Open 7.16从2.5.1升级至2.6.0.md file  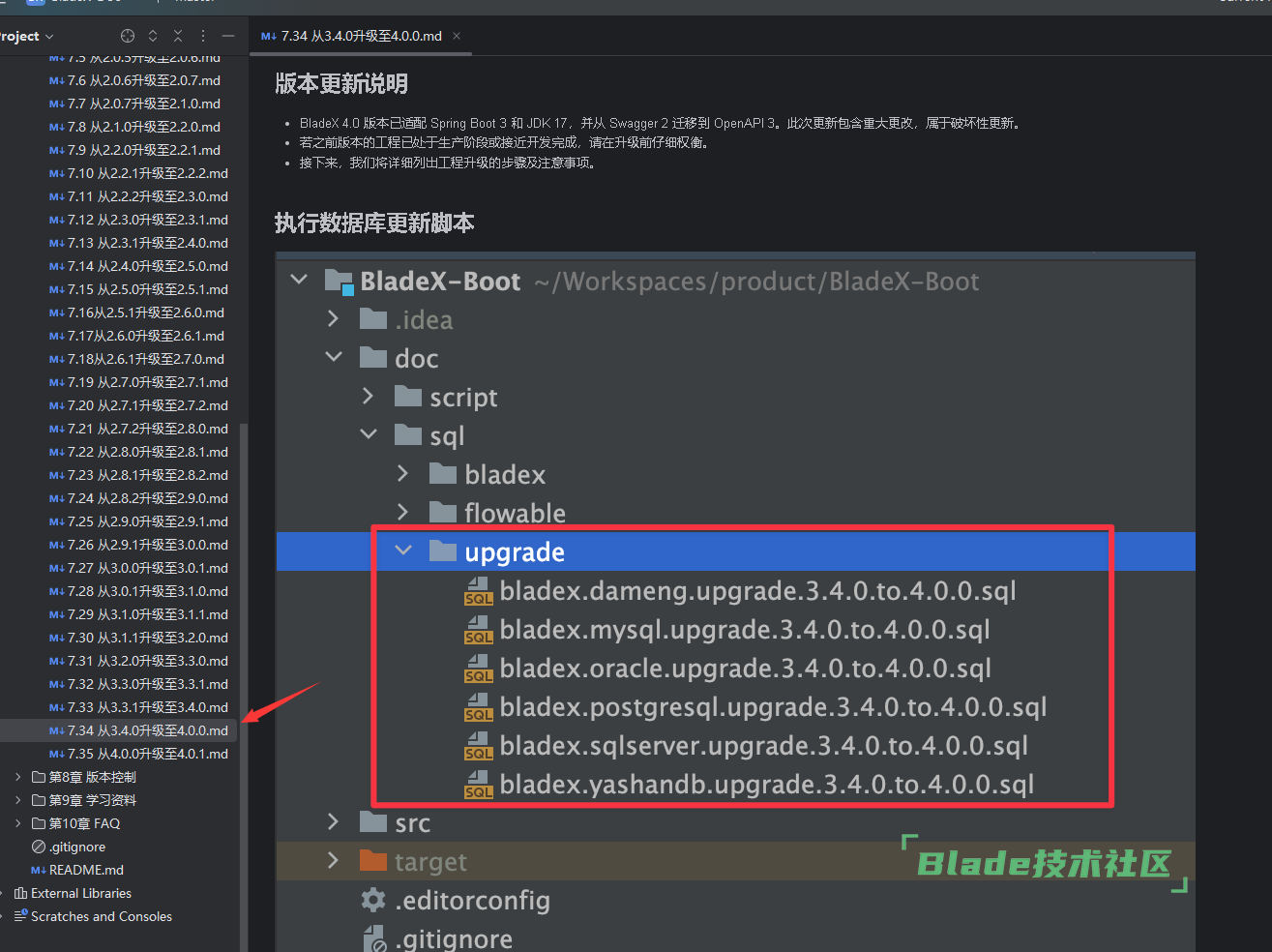pos(146,312)
